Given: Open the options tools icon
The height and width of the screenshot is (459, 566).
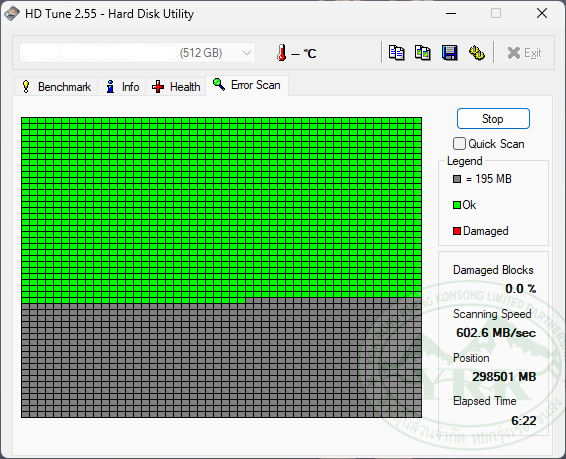Looking at the screenshot, I should [x=476, y=53].
